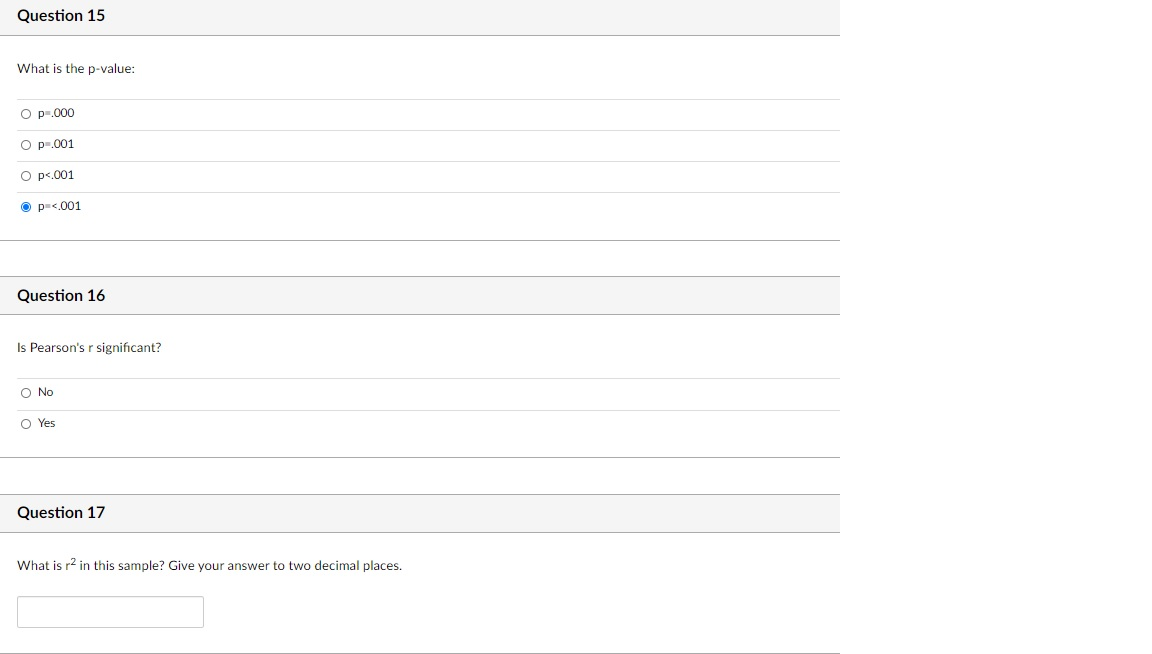The height and width of the screenshot is (654, 1152).
Task: Click the answer box for Question 17
Action: [x=110, y=611]
